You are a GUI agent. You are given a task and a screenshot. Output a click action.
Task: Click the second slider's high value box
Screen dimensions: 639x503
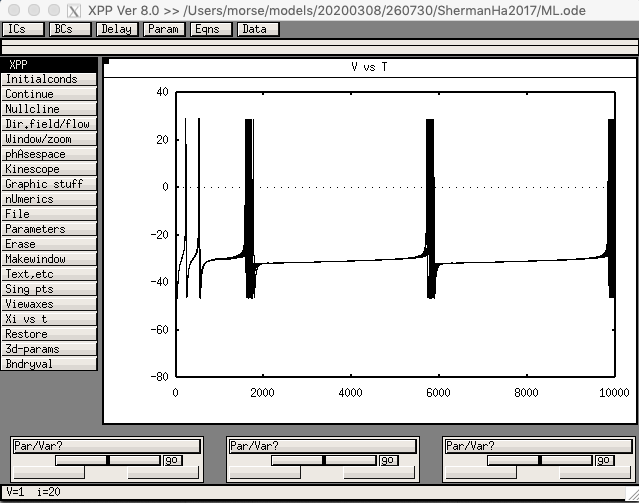point(379,473)
